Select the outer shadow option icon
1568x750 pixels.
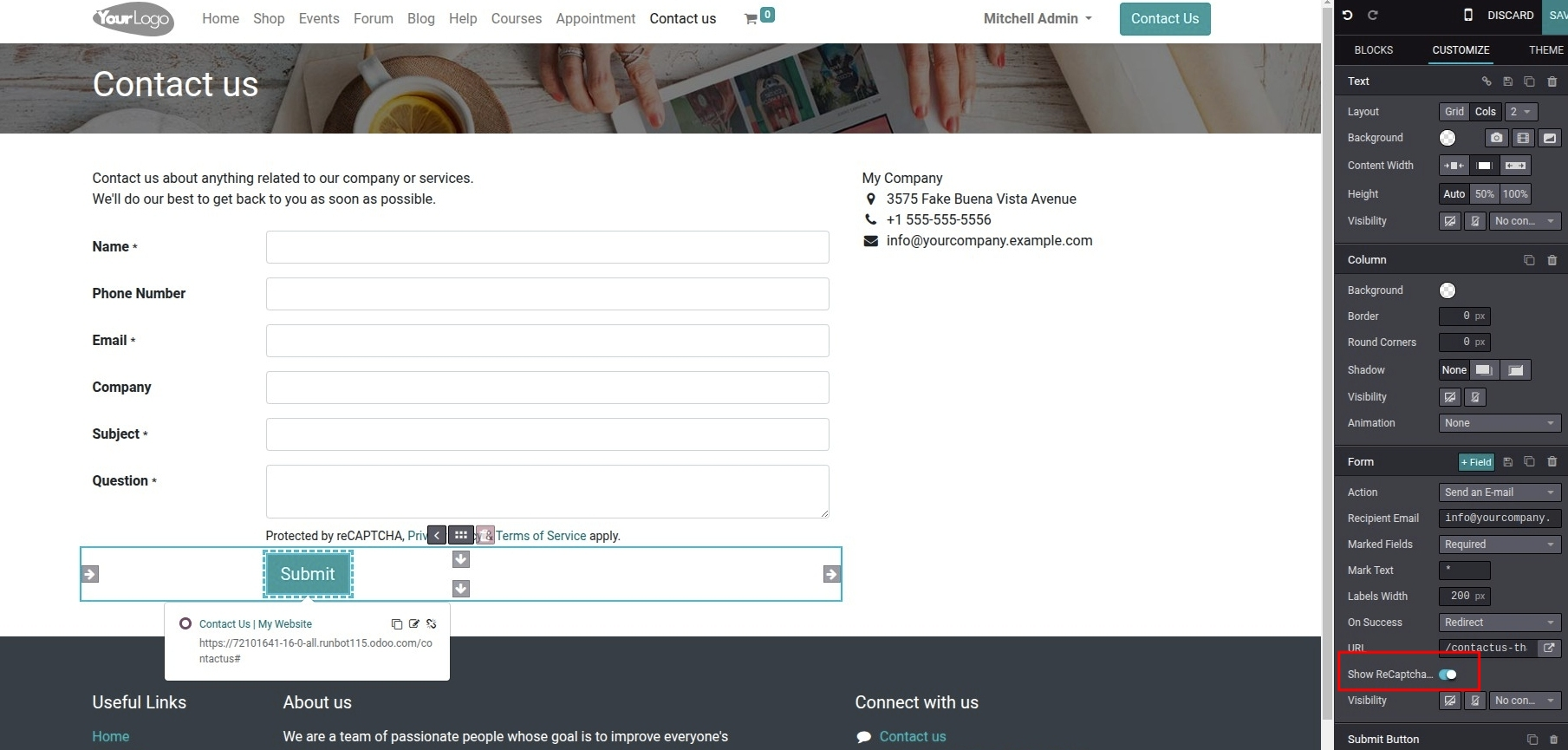(x=1484, y=370)
